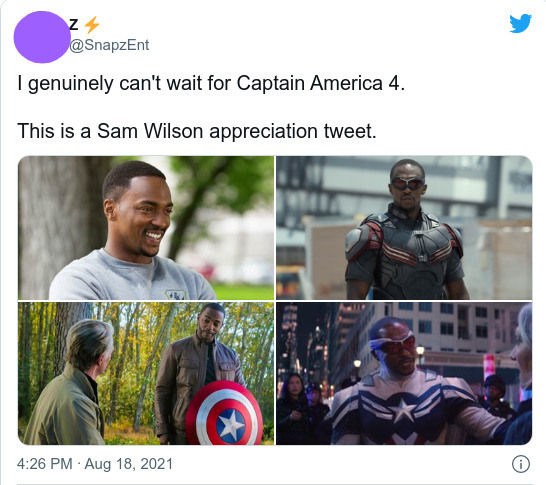Click the "Sam Wilson appreciation tweet" line
The image size is (546, 485).
tap(236, 131)
